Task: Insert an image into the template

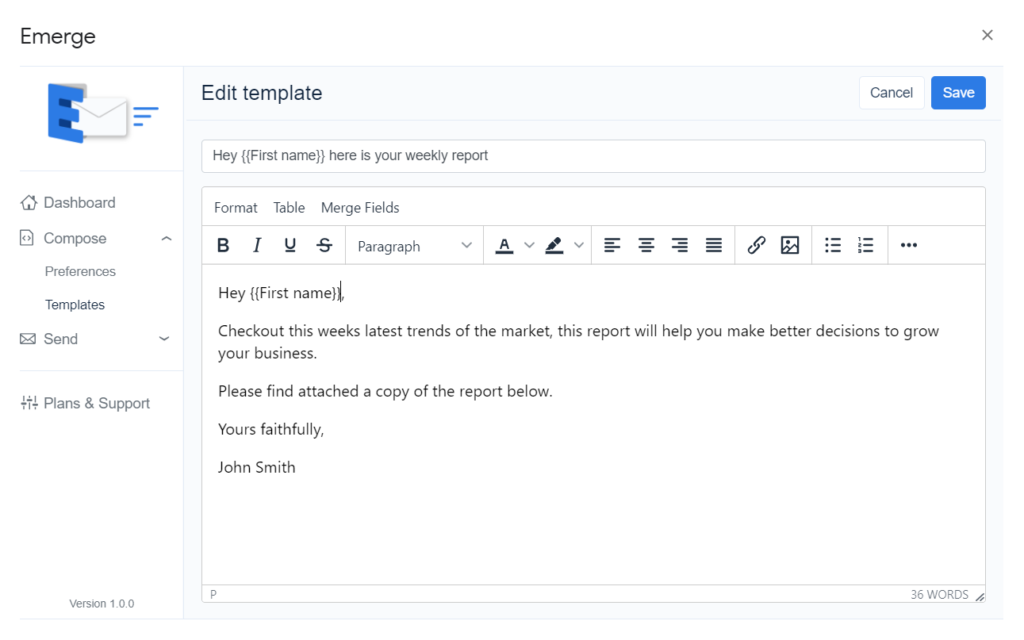Action: tap(790, 246)
